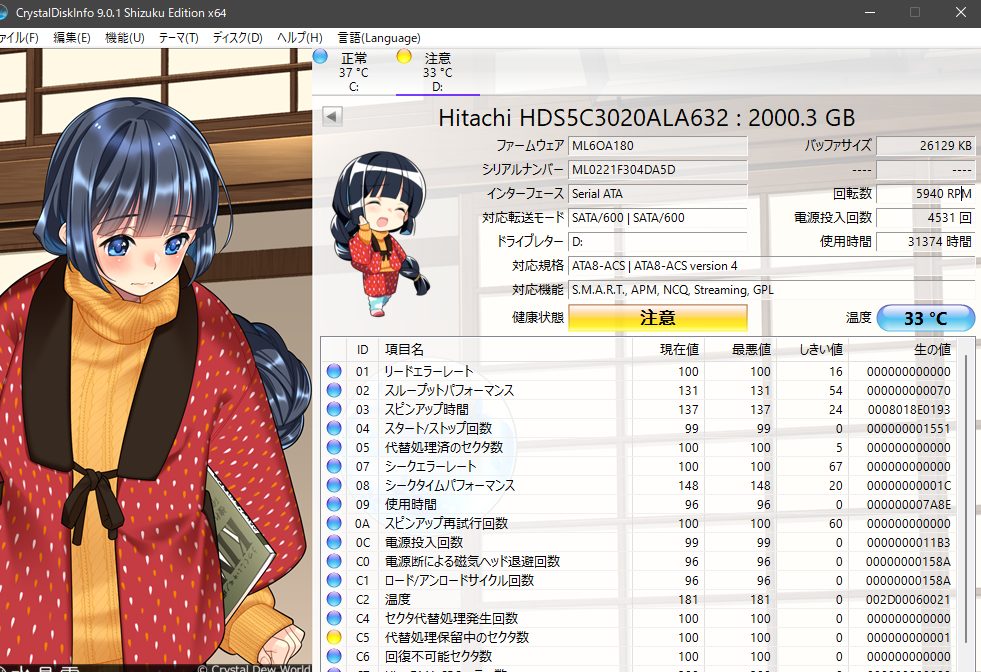This screenshot has width=981, height=672.
Task: Click the standard field ATA8-ACS
Action: (x=771, y=266)
